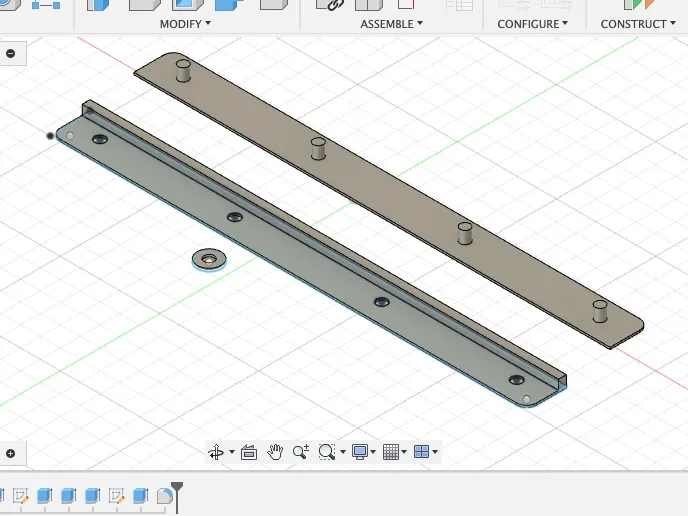The width and height of the screenshot is (688, 516).
Task: Activate the Pan hand tool
Action: [x=275, y=452]
